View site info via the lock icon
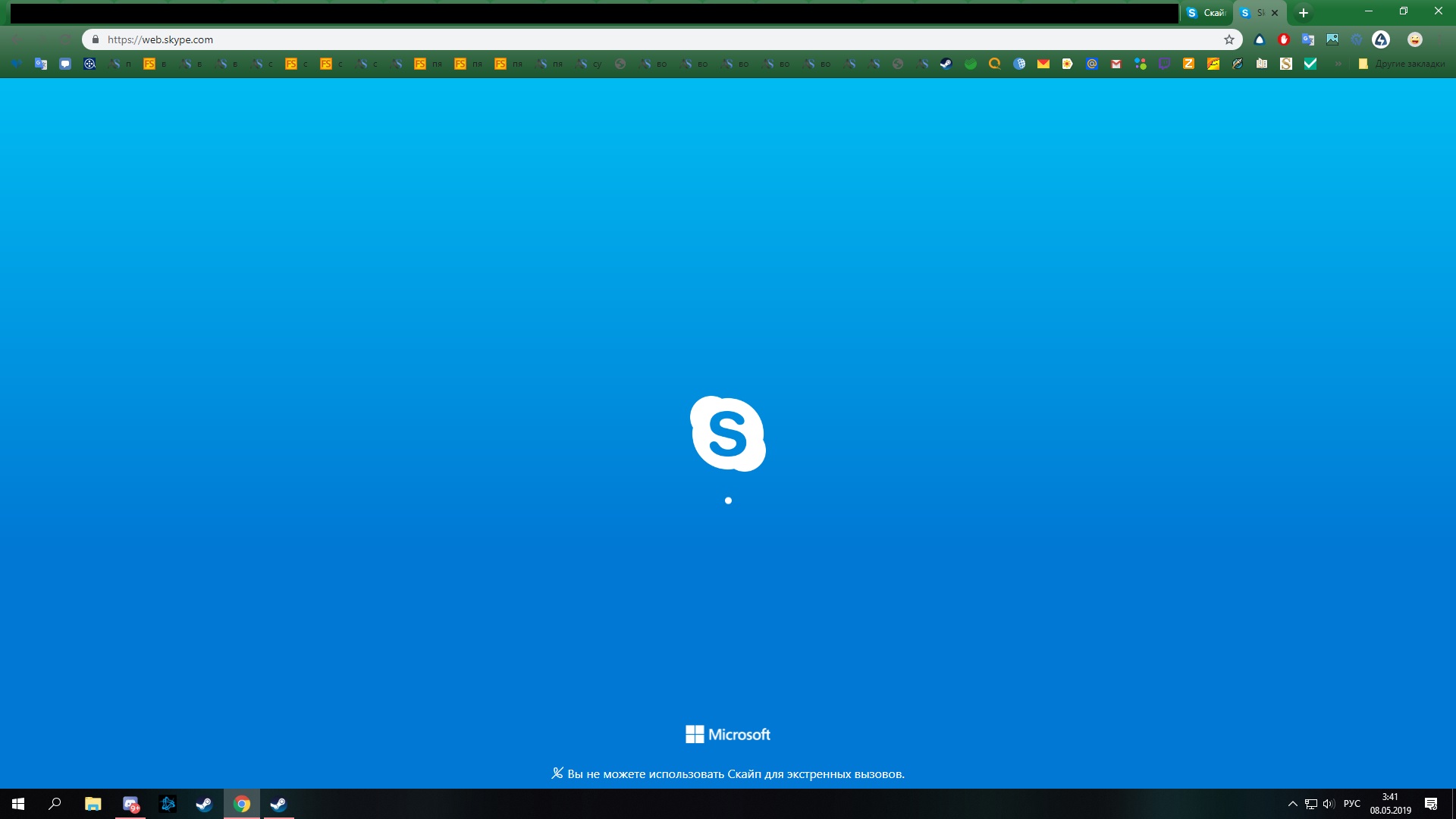Viewport: 1456px width, 819px height. coord(96,39)
